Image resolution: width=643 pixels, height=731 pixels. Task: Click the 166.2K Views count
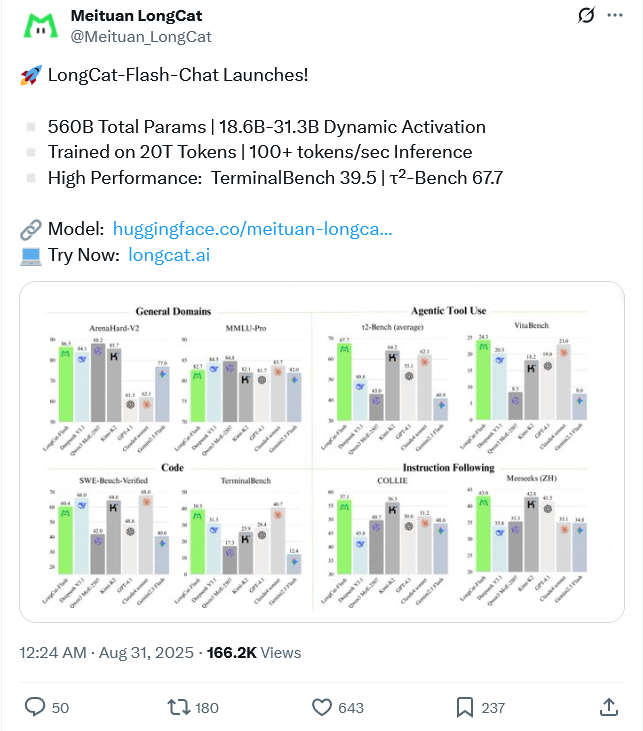pyautogui.click(x=254, y=652)
